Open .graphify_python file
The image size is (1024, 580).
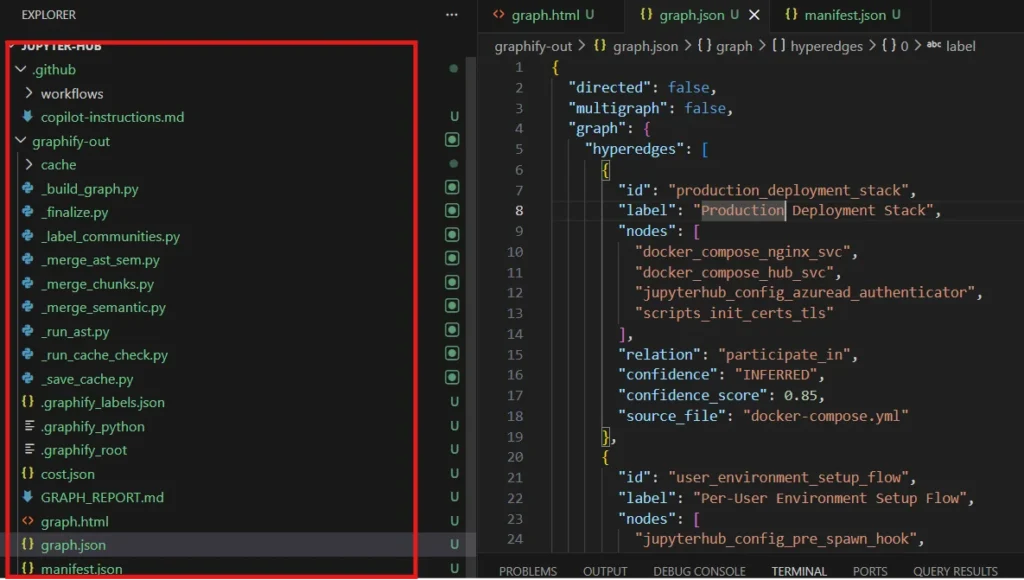(x=93, y=427)
